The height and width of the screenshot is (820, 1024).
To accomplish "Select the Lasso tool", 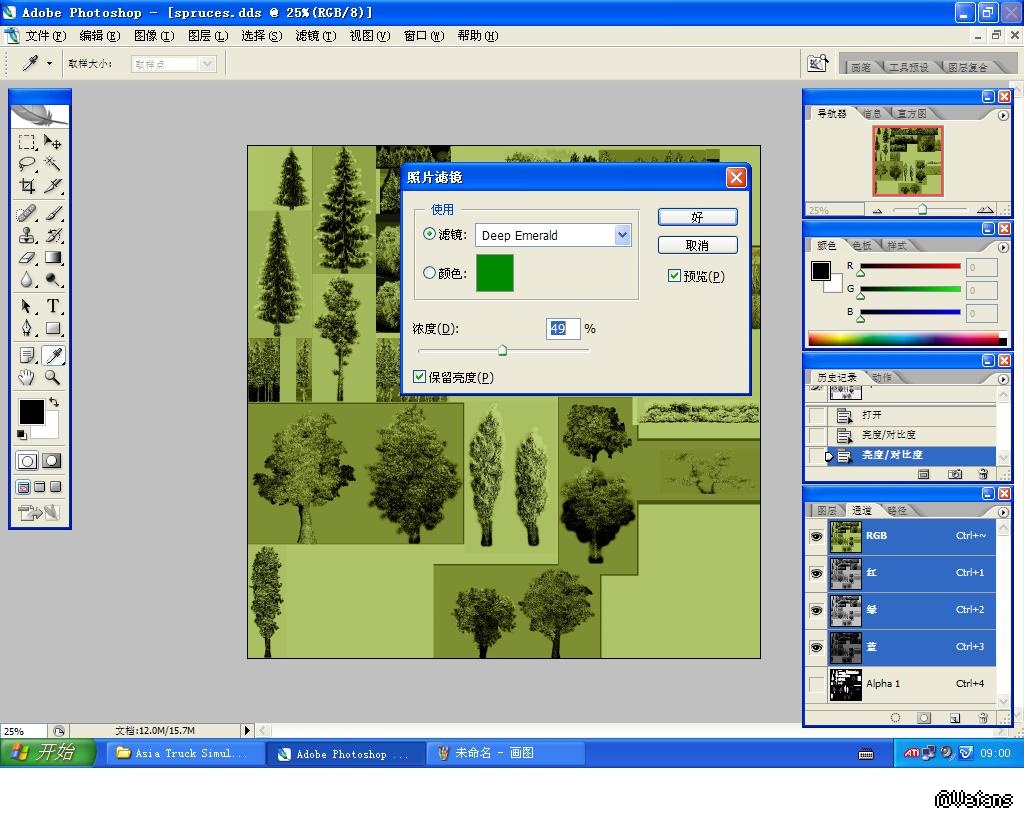I will coord(27,164).
